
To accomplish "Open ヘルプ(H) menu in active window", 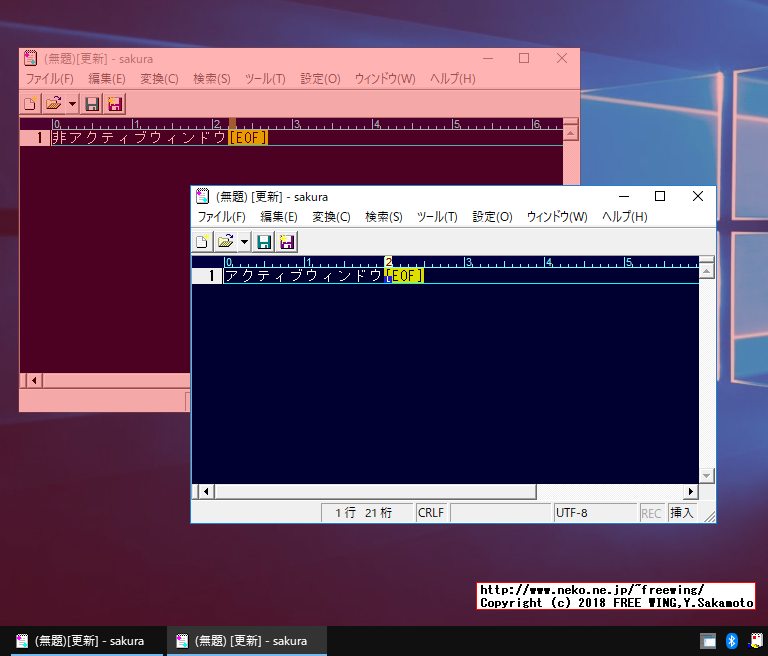I will [x=624, y=217].
